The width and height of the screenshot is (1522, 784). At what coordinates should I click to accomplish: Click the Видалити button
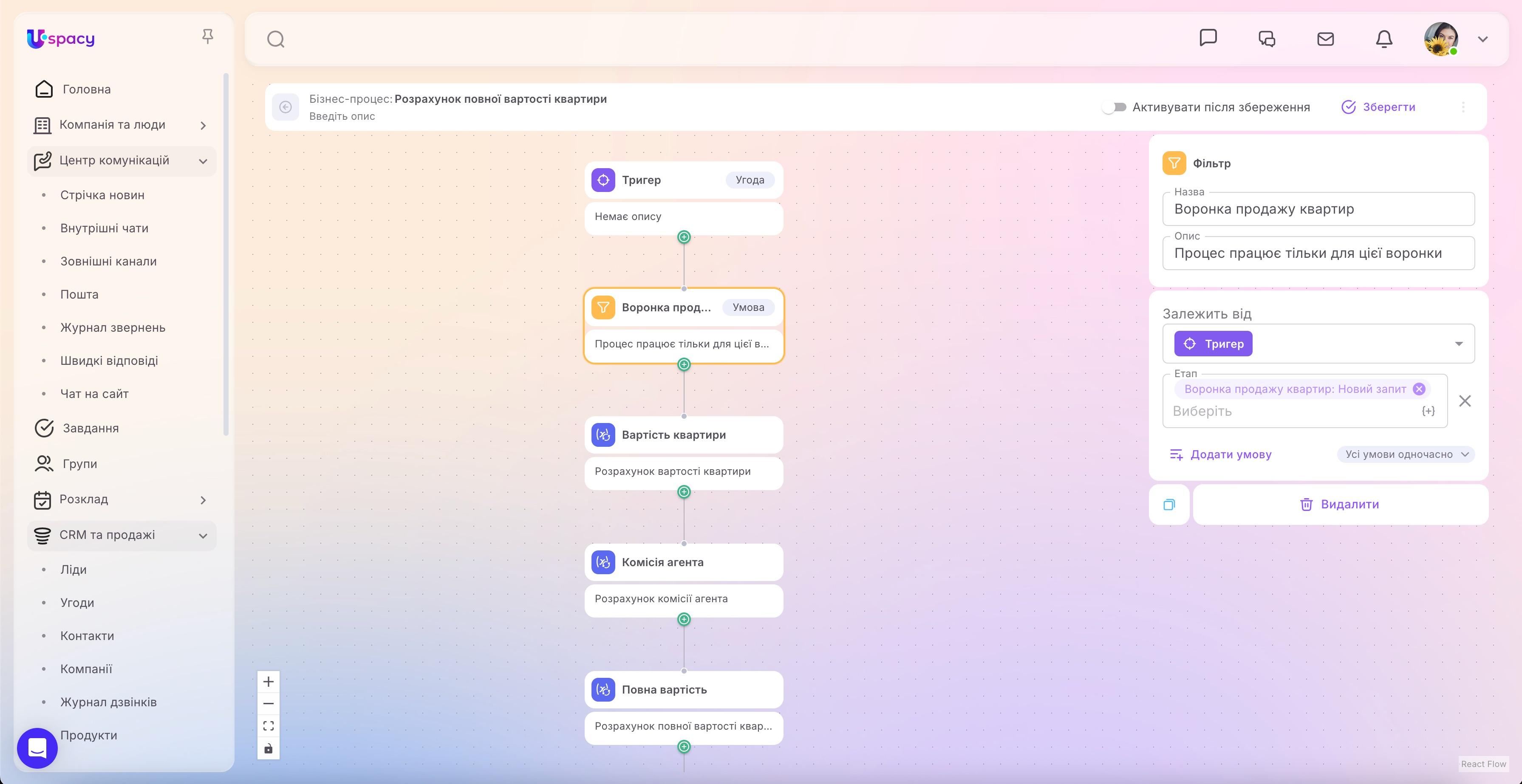pos(1340,505)
